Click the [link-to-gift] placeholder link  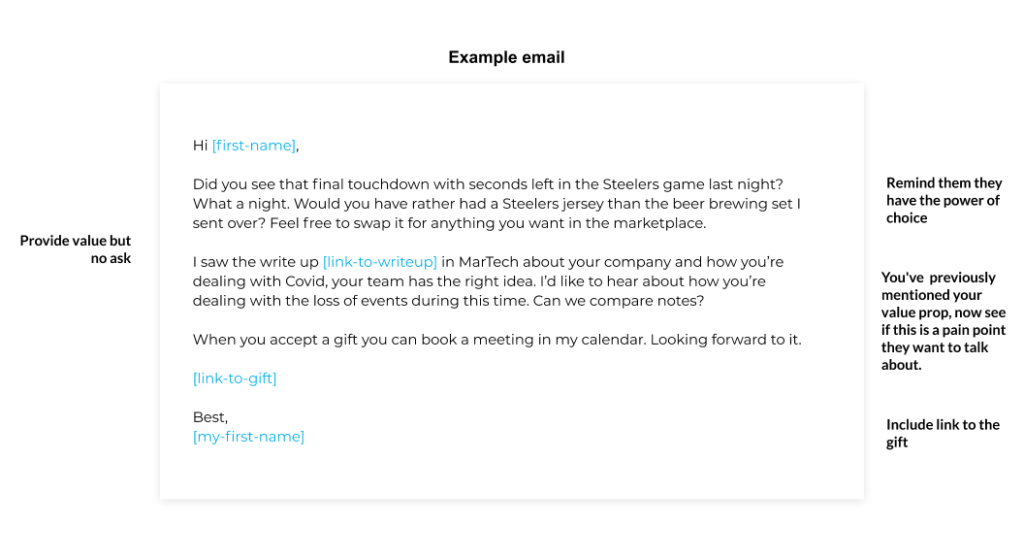click(234, 378)
